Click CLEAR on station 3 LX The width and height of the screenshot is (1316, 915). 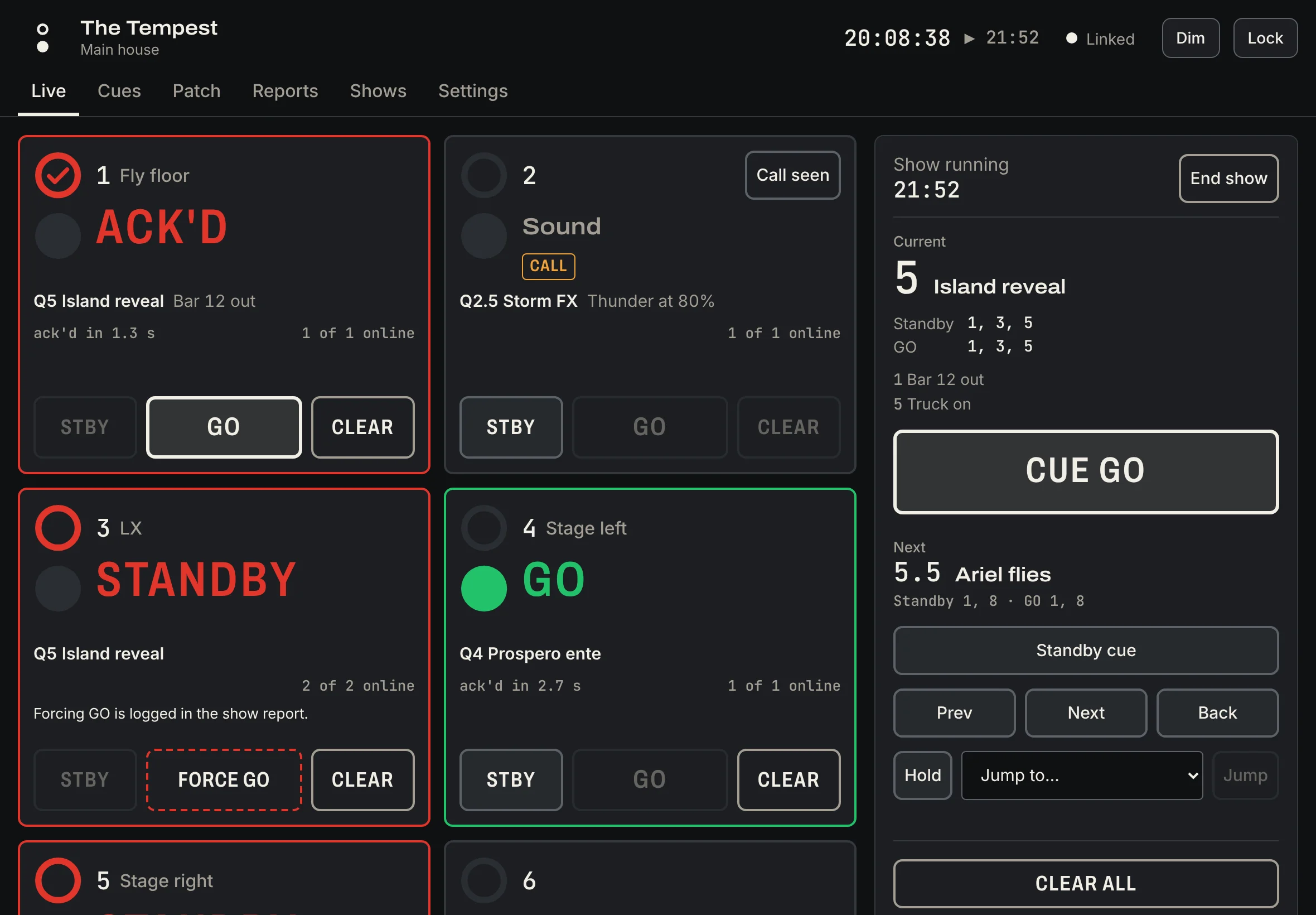tap(362, 779)
